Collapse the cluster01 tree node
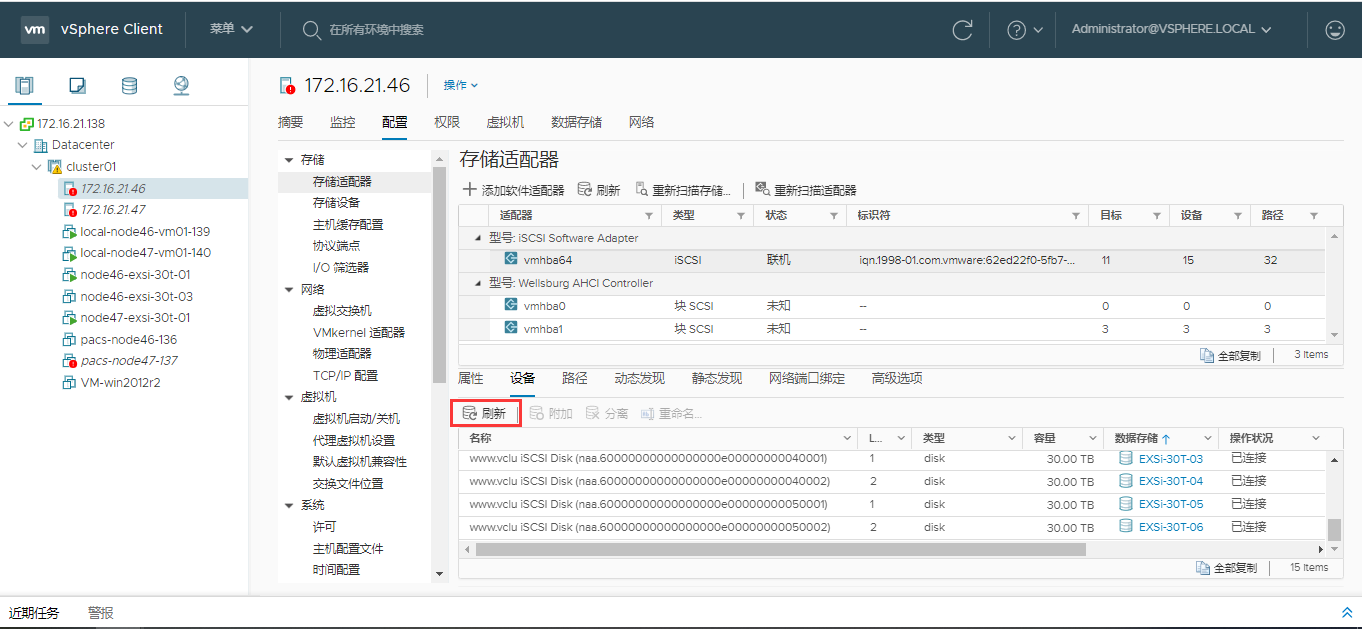 point(37,167)
